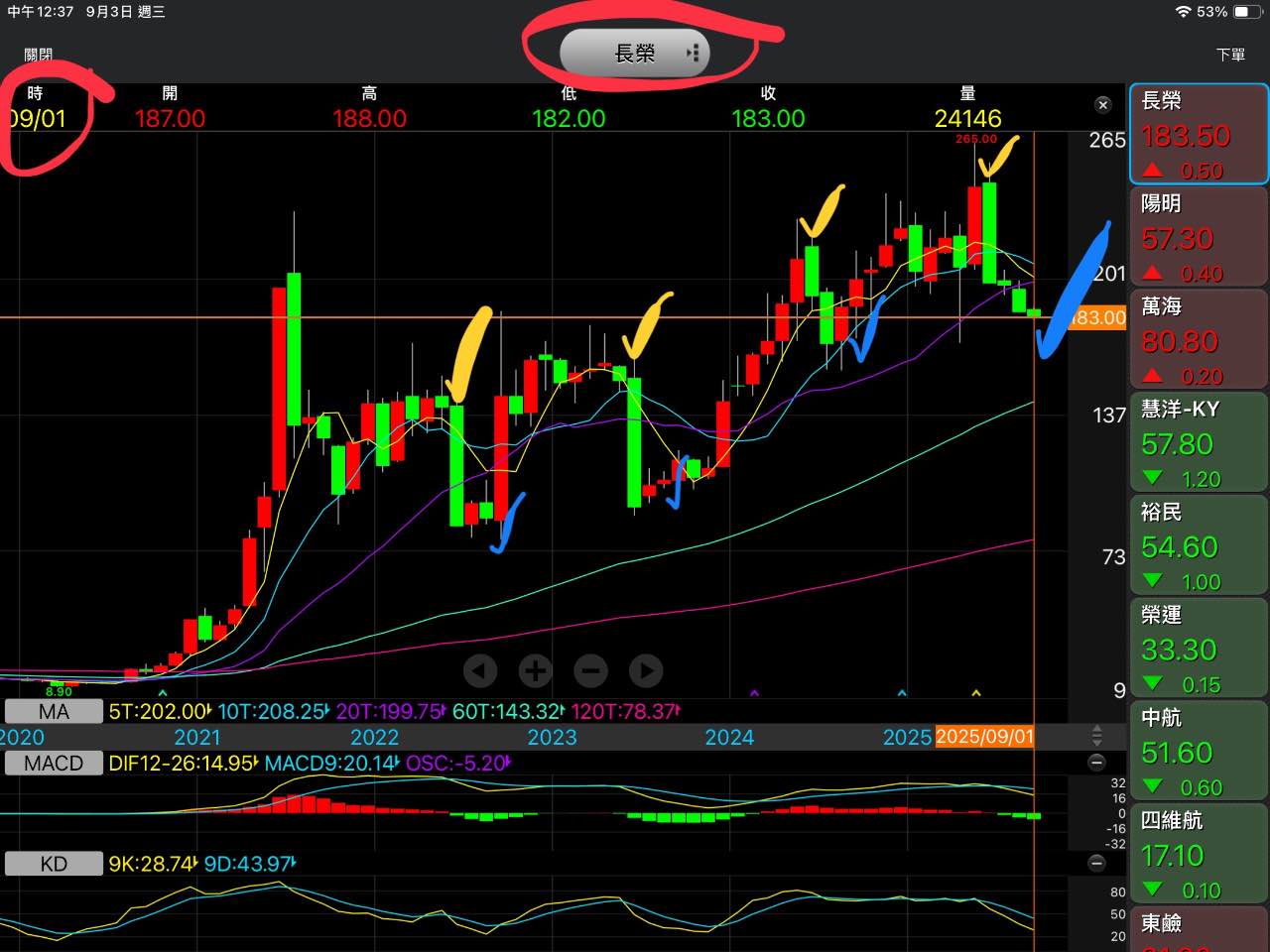Open the KD indicator selector
The width and height of the screenshot is (1270, 952).
(54, 864)
